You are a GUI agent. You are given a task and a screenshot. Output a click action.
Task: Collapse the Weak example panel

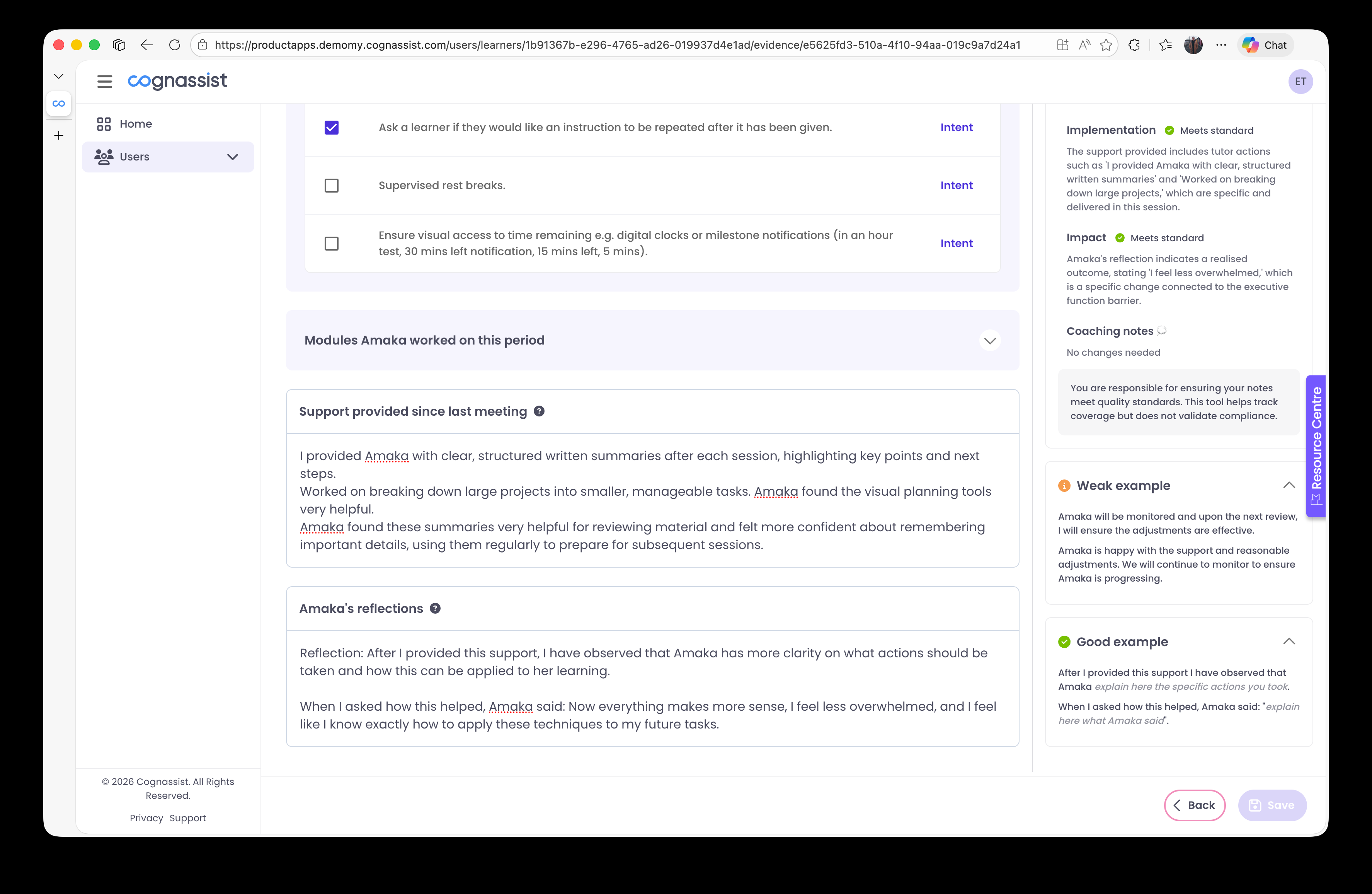1289,485
